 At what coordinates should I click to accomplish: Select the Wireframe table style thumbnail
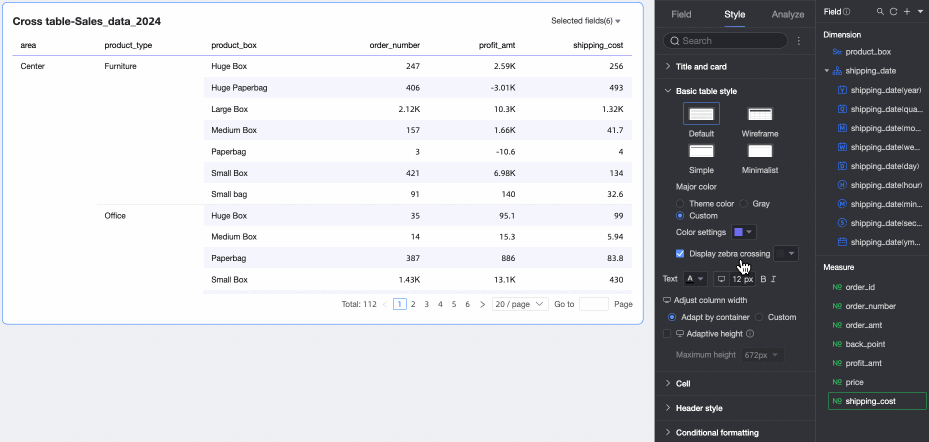coord(760,115)
